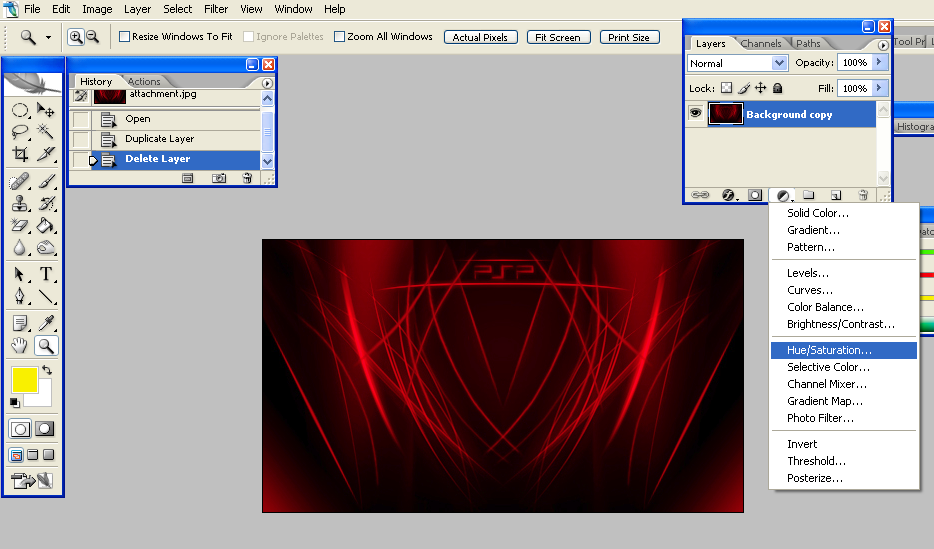This screenshot has height=549, width=934.
Task: Open the Opacity slider arrow
Action: pos(879,63)
